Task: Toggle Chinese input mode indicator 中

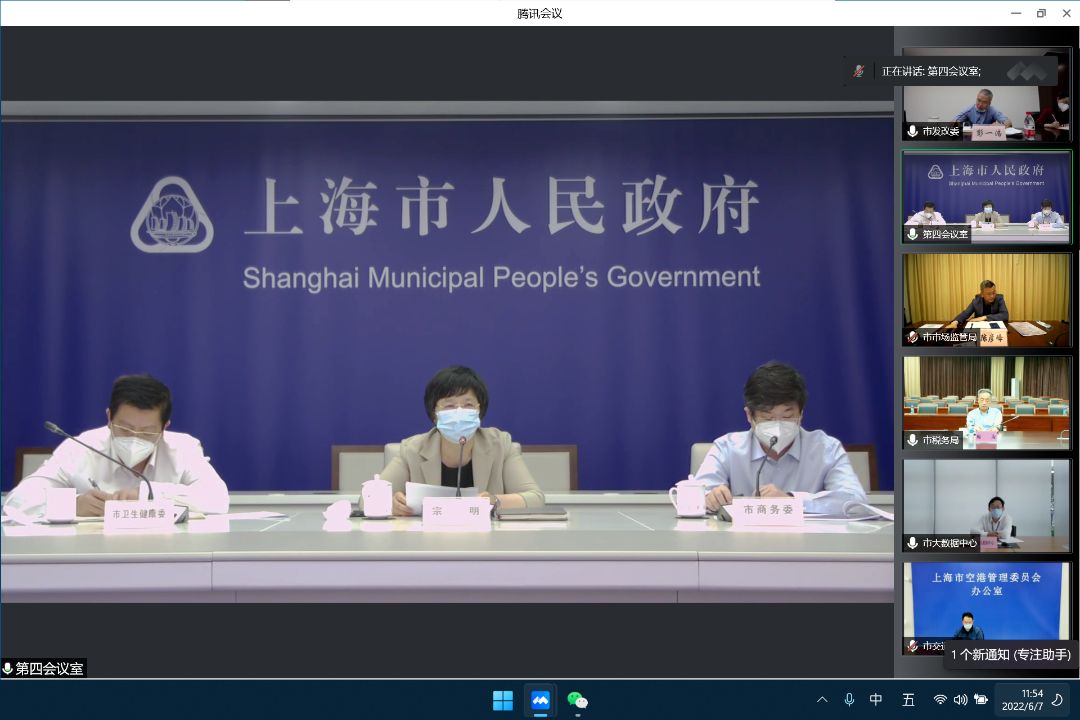Action: 876,700
